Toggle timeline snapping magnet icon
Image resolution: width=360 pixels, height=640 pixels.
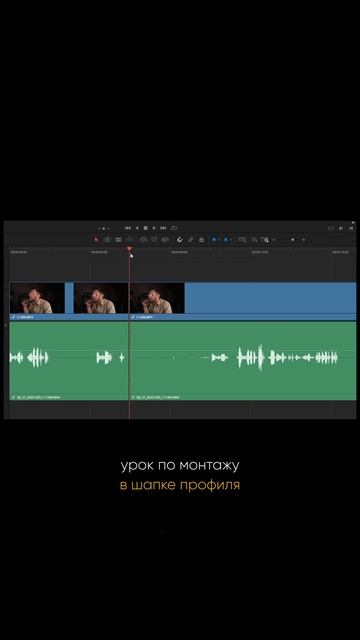pyautogui.click(x=180, y=240)
